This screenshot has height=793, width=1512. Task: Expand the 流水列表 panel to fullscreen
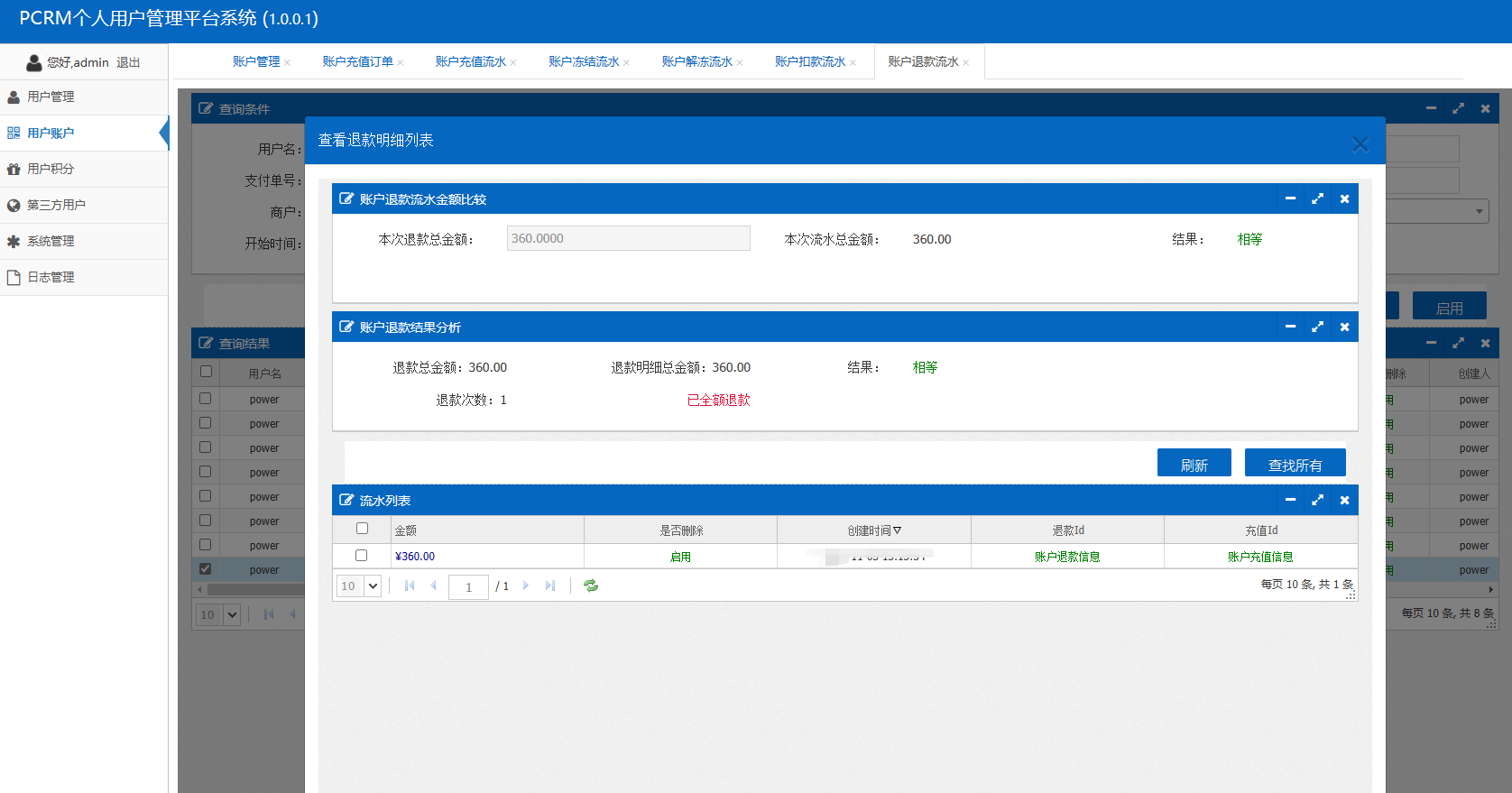pos(1317,500)
